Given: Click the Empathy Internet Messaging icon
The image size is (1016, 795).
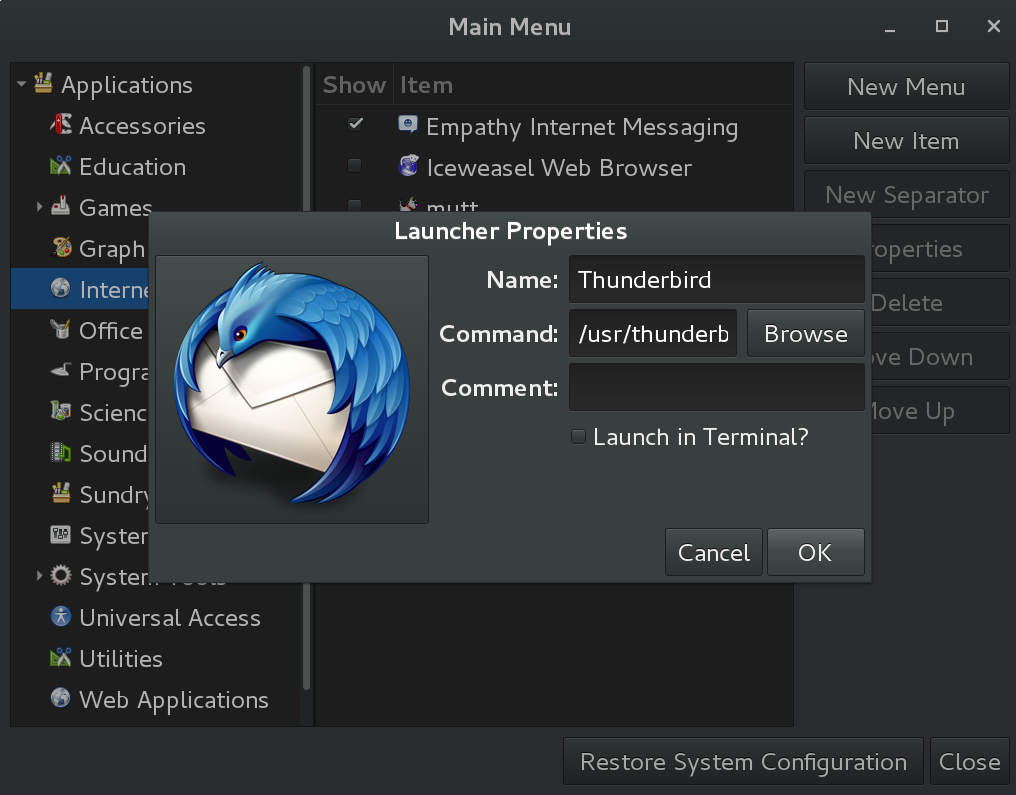Looking at the screenshot, I should point(408,124).
